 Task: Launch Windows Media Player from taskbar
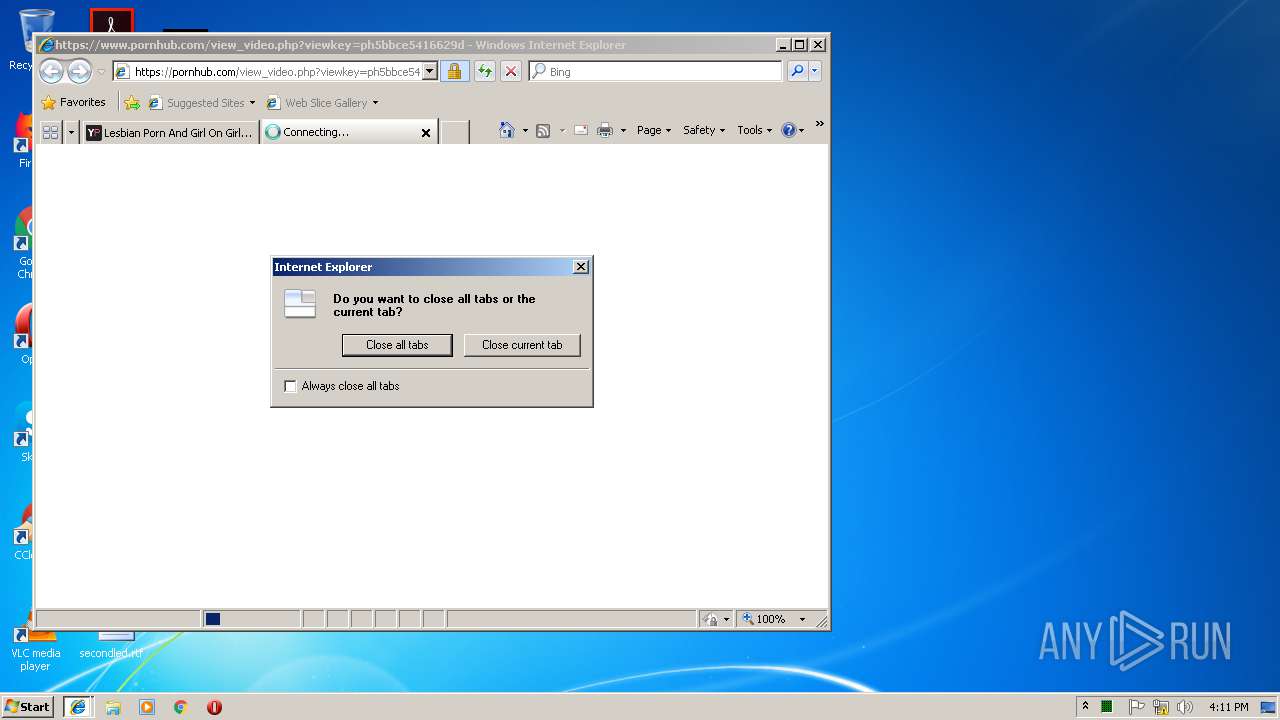147,707
